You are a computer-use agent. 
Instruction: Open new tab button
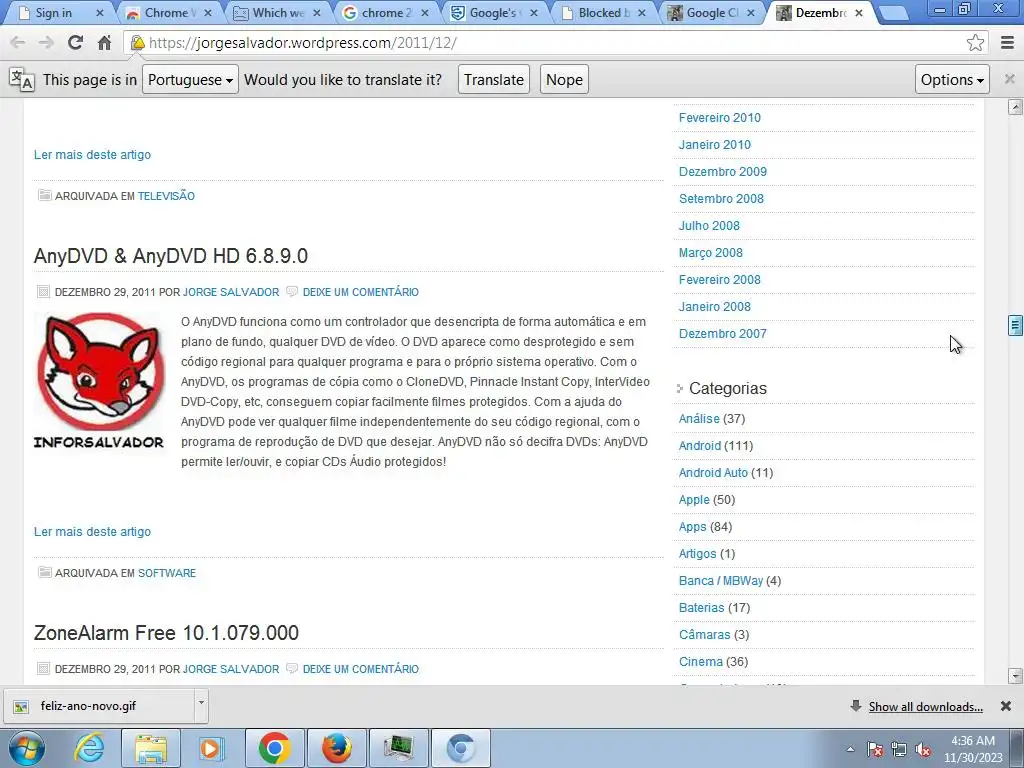893,12
